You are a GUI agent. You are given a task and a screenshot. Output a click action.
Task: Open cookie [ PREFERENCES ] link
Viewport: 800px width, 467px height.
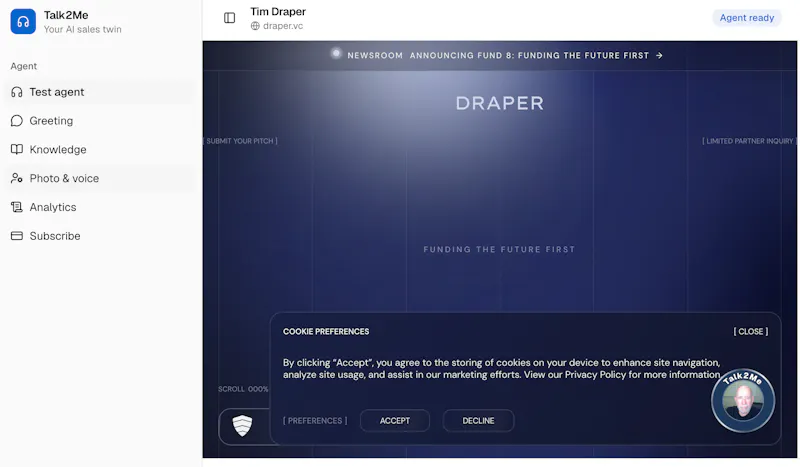315,421
